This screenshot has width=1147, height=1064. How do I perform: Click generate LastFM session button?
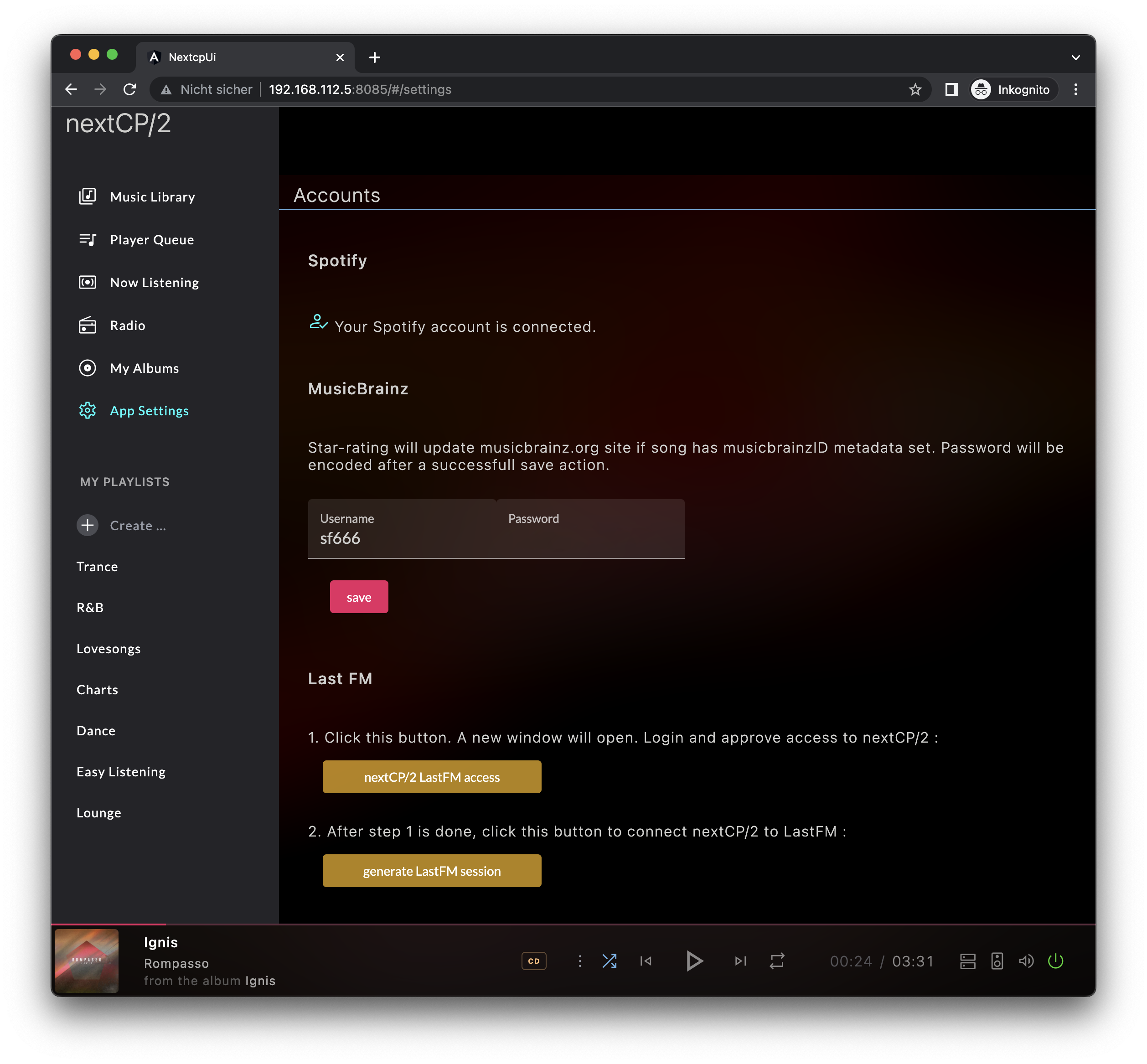[x=432, y=871]
